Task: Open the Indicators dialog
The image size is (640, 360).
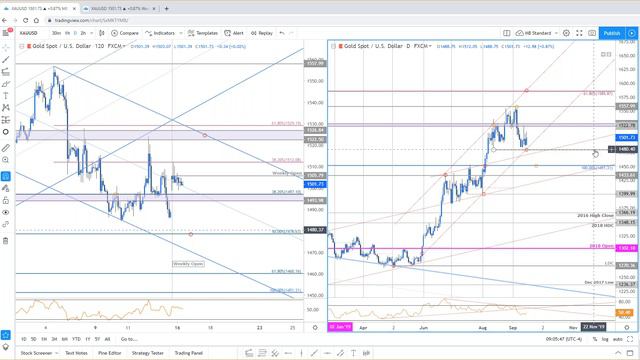Action: click(x=160, y=33)
